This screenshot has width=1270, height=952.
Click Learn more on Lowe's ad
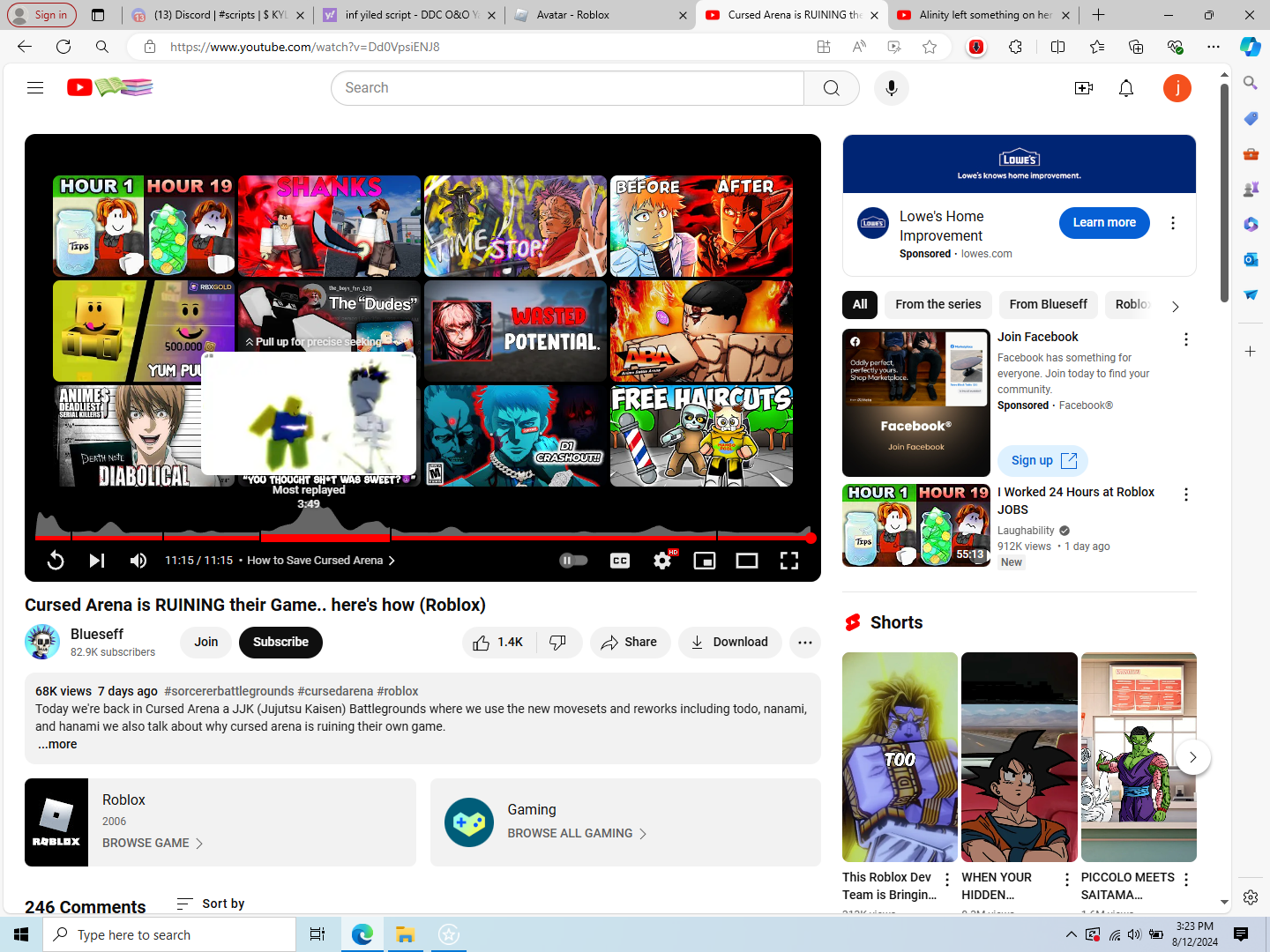click(1104, 223)
